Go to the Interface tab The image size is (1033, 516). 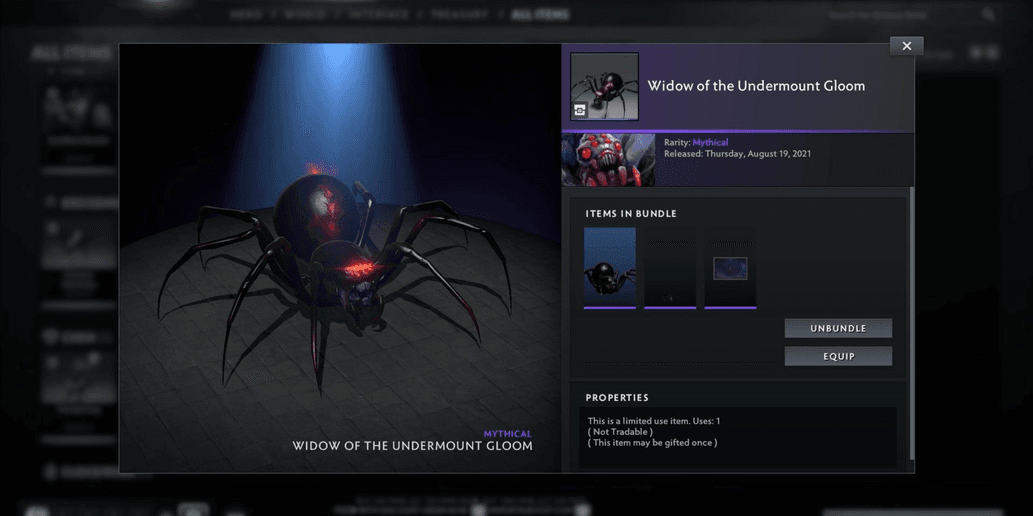(378, 15)
